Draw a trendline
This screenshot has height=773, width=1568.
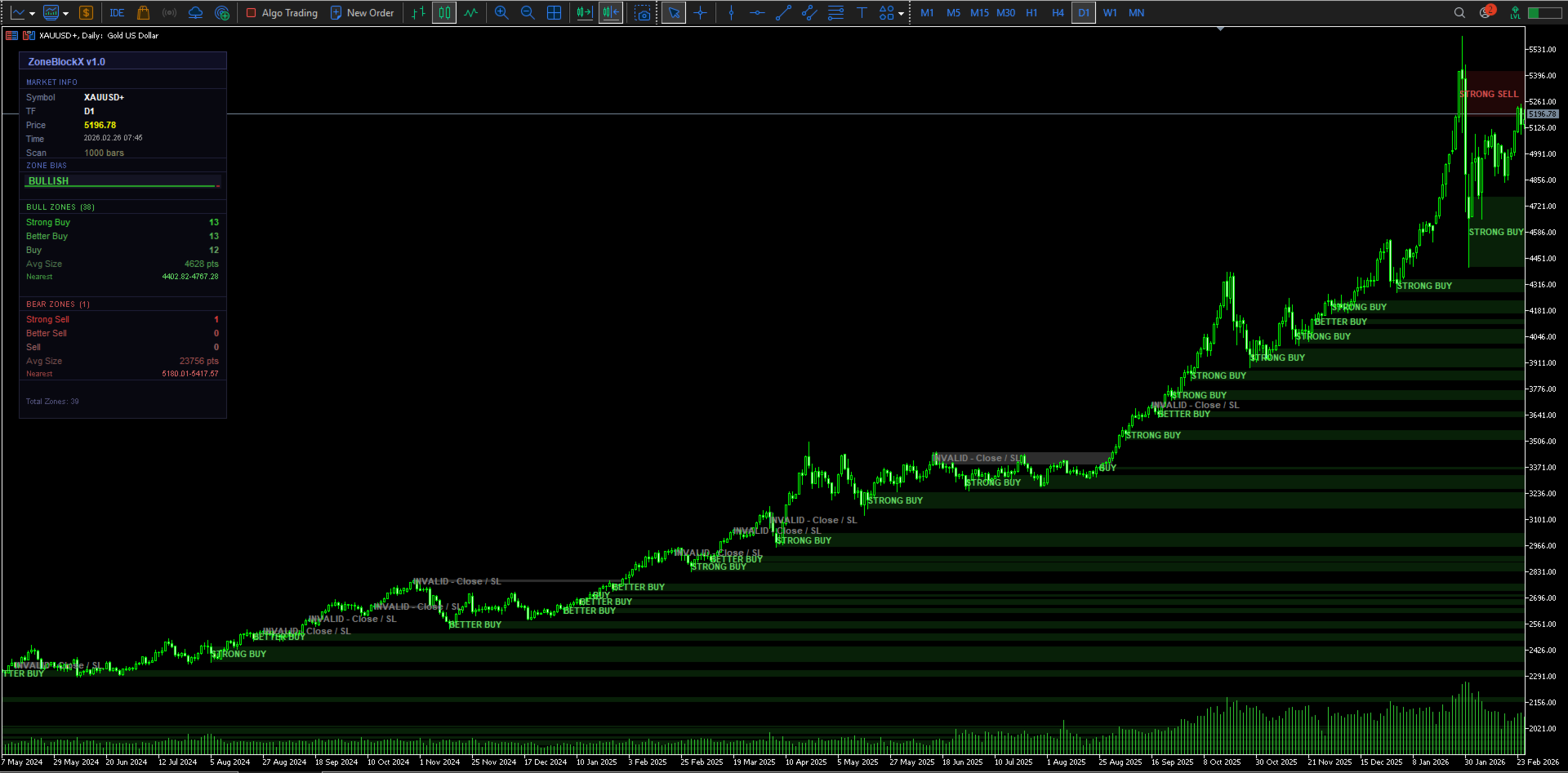783,13
